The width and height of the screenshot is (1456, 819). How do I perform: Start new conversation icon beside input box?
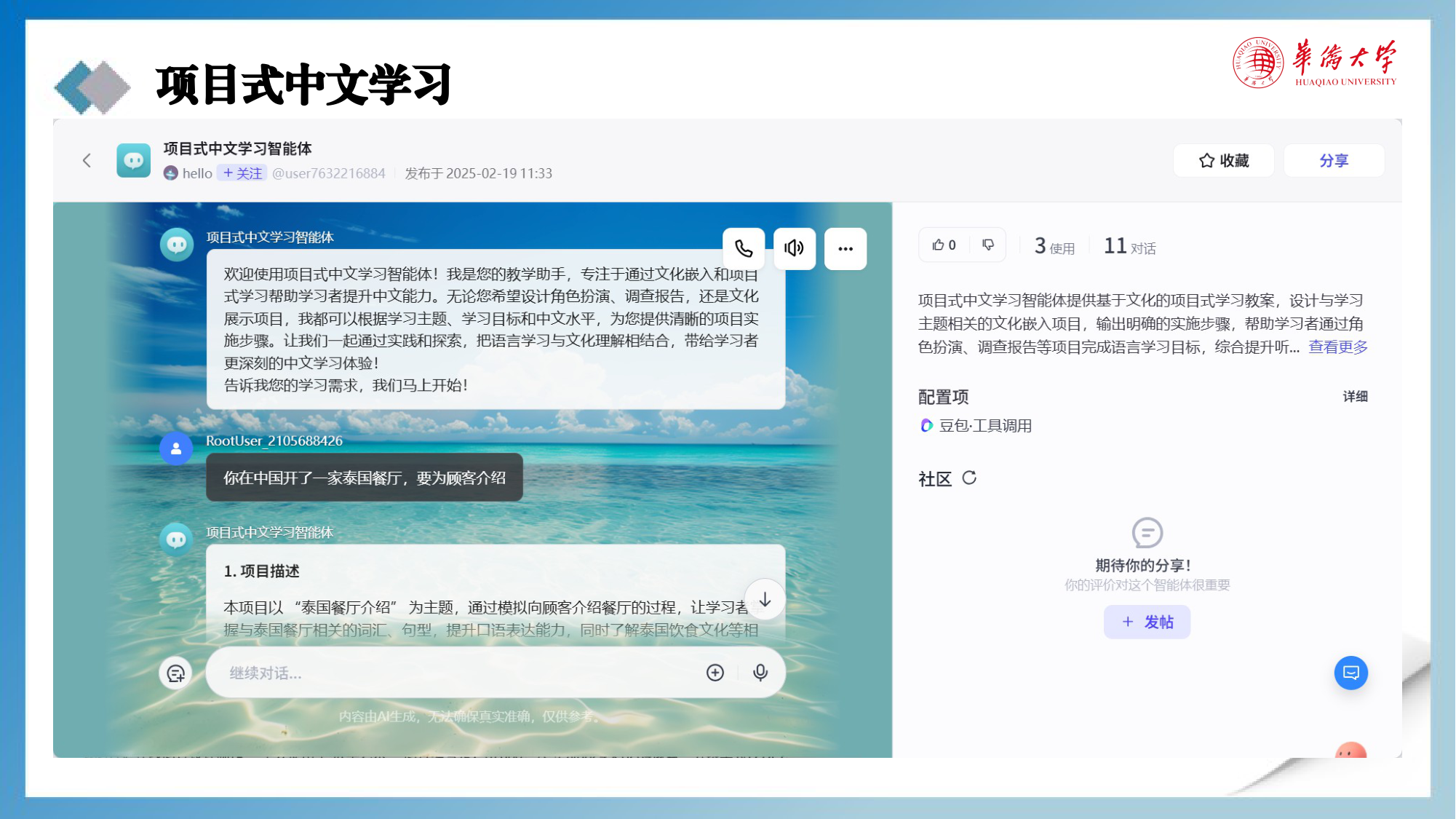175,673
